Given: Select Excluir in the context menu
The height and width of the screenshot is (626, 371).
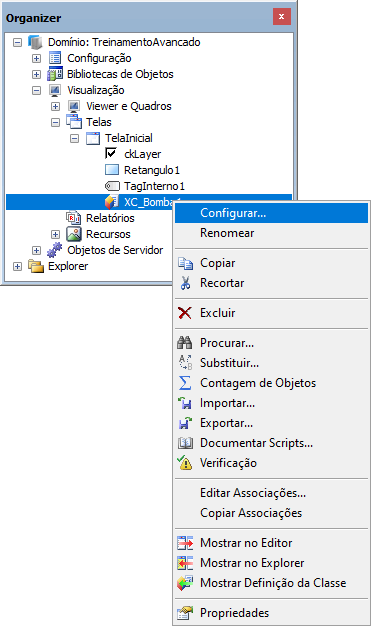Looking at the screenshot, I should point(272,313).
